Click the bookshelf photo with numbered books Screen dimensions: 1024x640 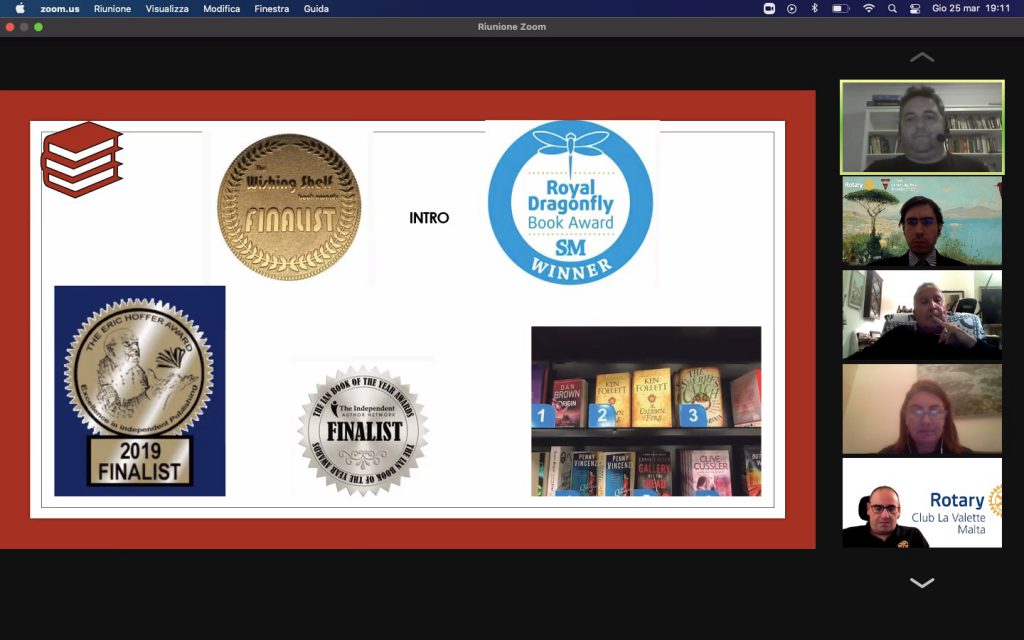(x=646, y=411)
